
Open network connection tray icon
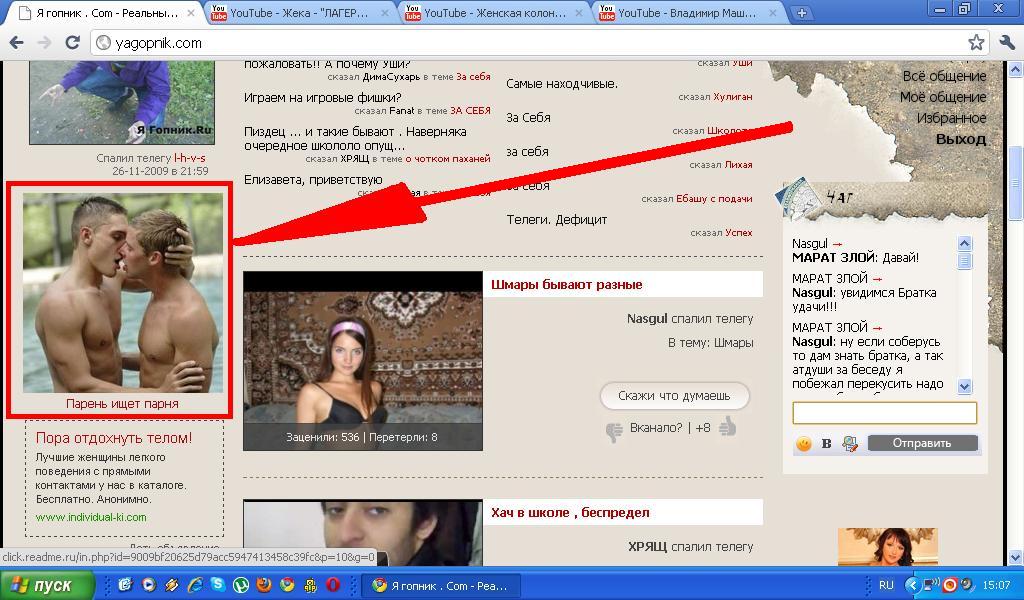(931, 585)
